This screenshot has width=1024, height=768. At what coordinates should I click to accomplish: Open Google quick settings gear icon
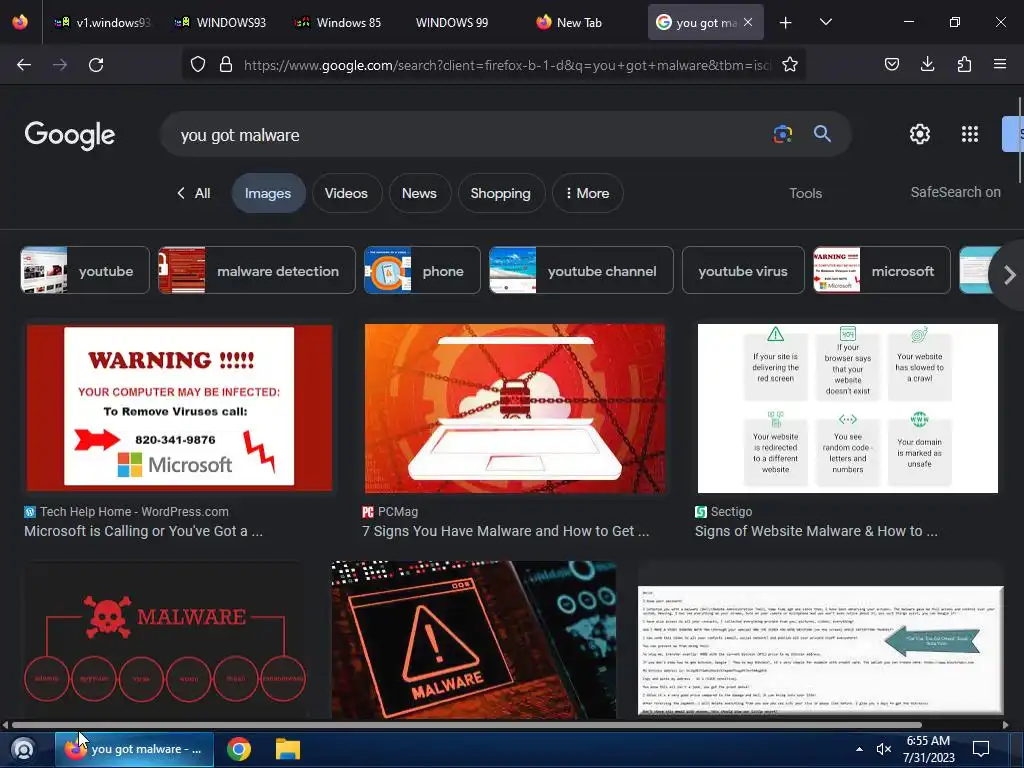click(920, 134)
